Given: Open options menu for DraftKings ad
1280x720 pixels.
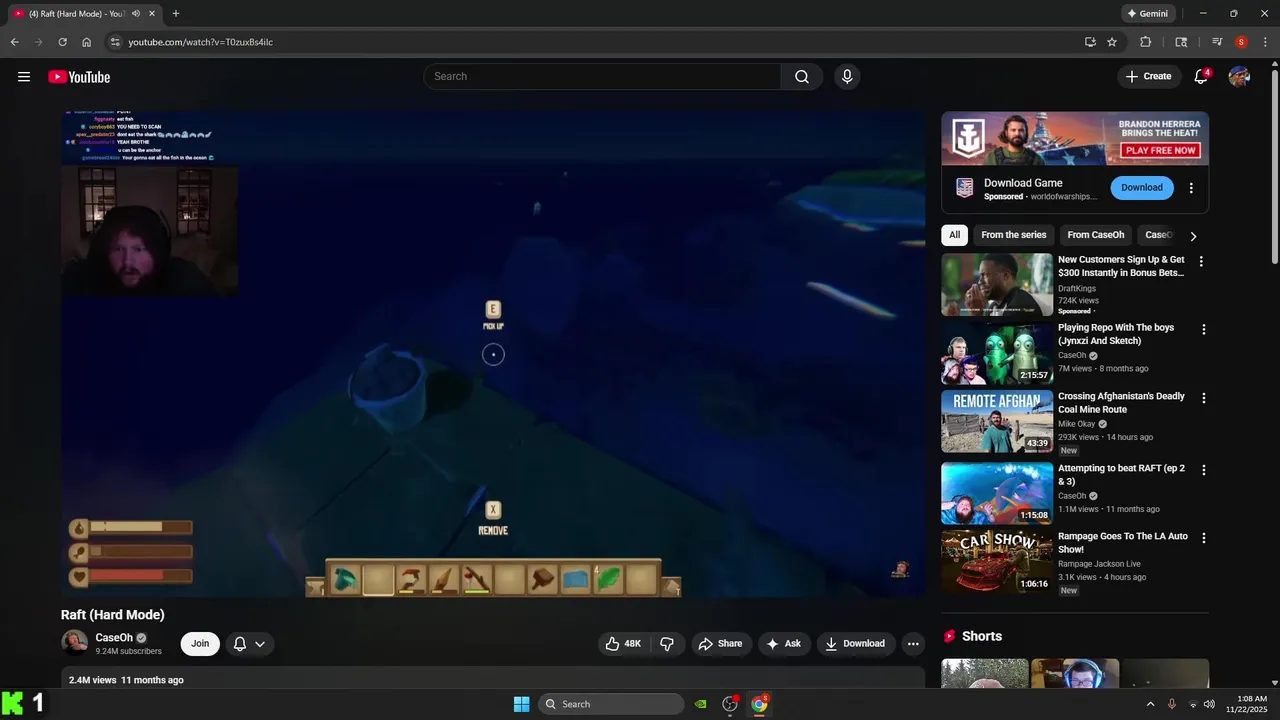Looking at the screenshot, I should (1201, 262).
